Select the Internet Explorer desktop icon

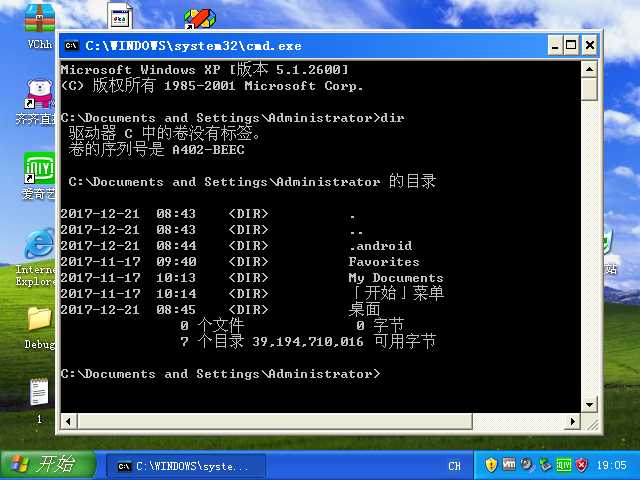pos(40,244)
